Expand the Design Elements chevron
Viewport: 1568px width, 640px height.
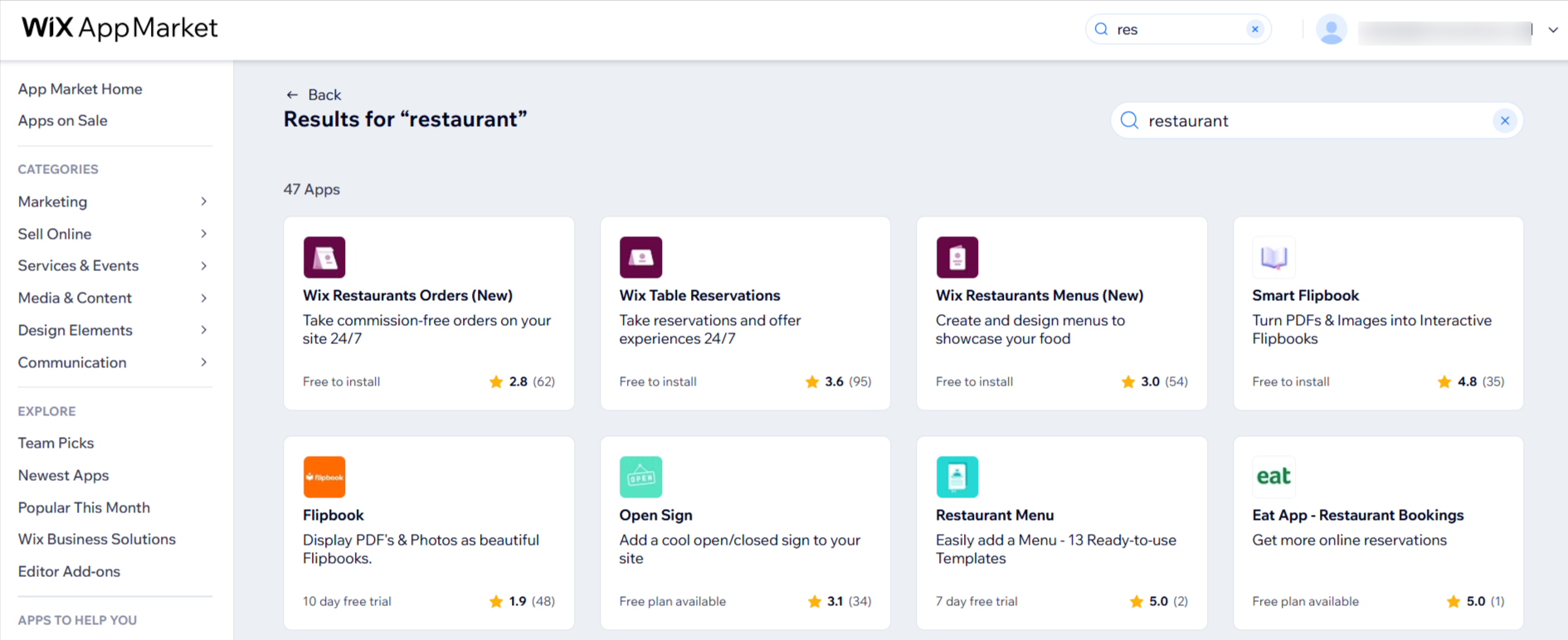coord(203,330)
